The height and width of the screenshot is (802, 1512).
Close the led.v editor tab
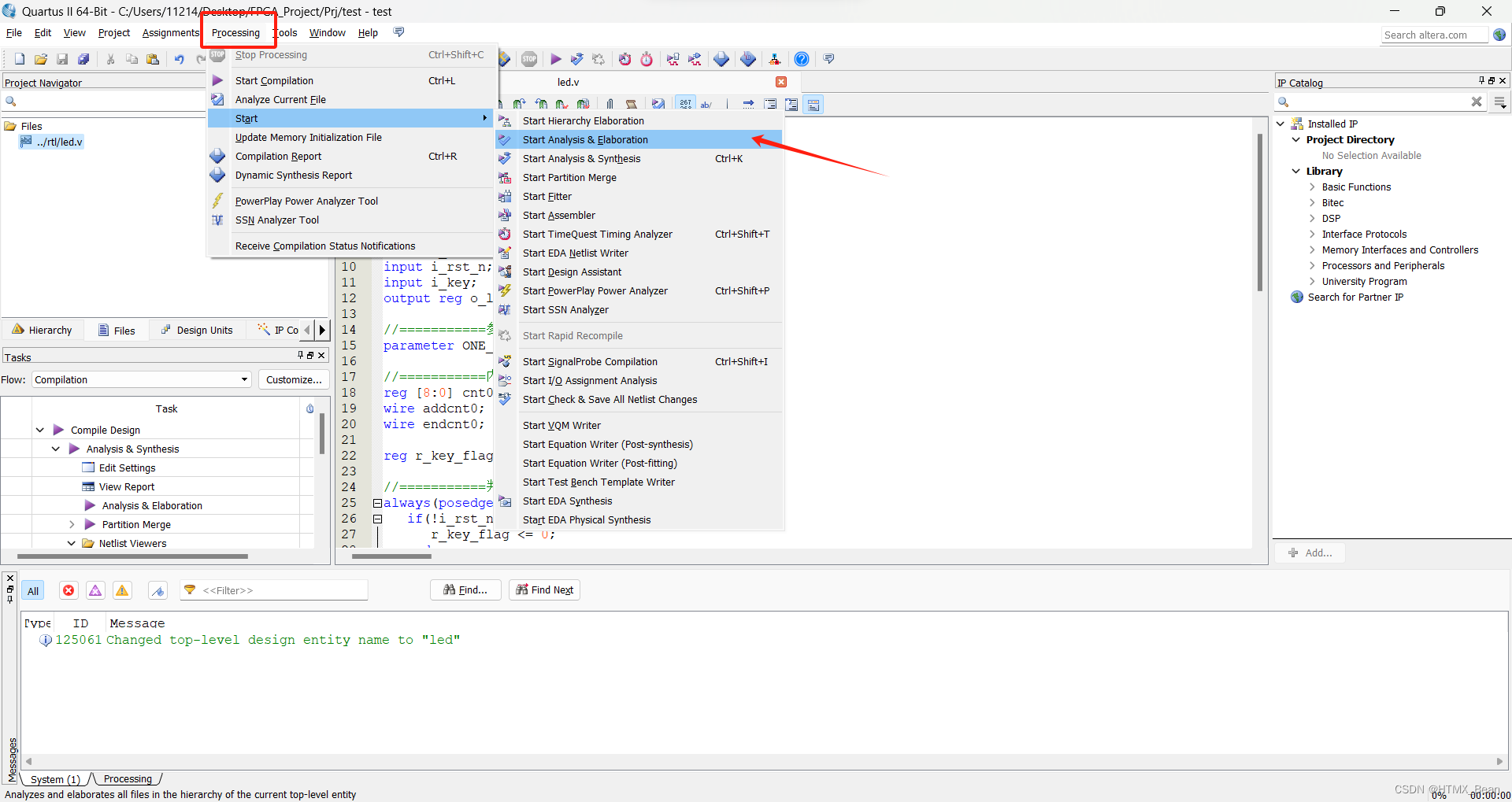[x=781, y=82]
